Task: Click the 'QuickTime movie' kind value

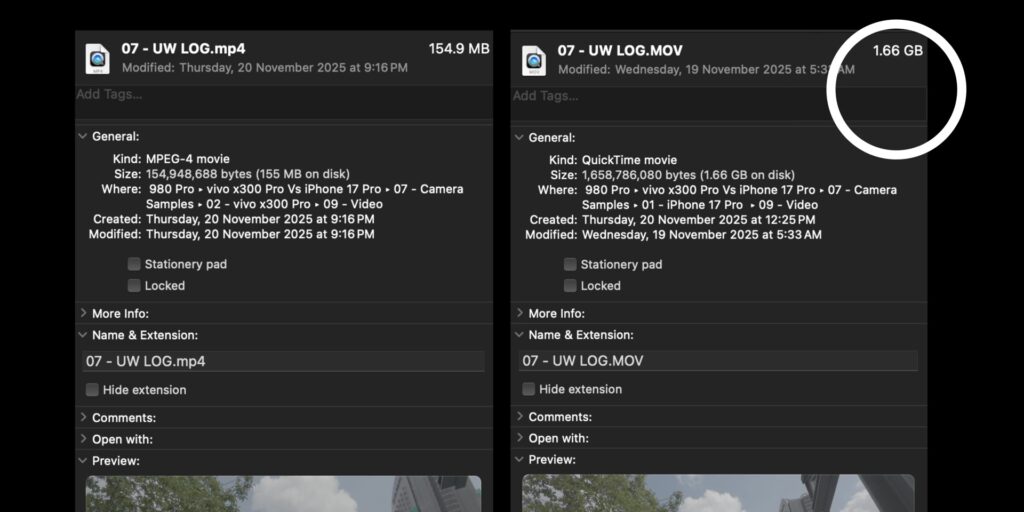Action: 630,160
